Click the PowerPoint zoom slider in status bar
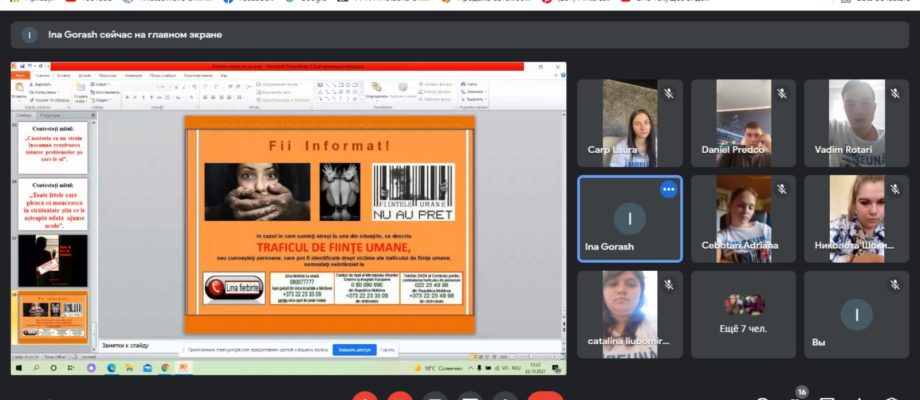Viewport: 920px width, 400px height. [528, 356]
